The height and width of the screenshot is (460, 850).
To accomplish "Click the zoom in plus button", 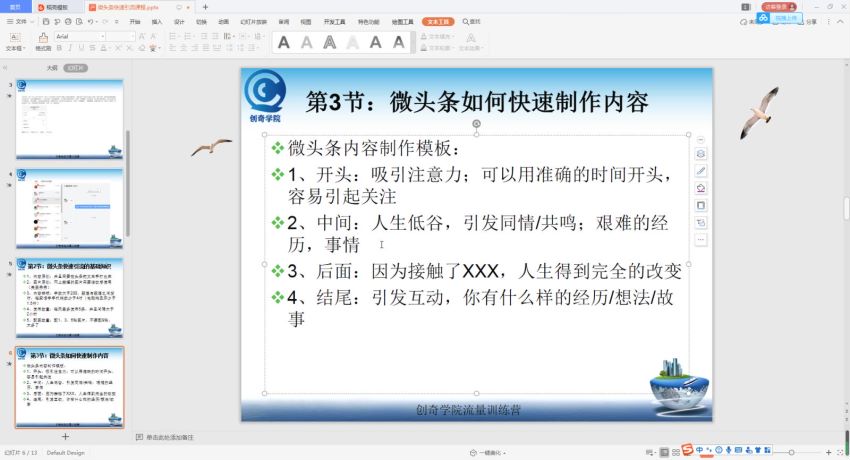I will coord(828,452).
